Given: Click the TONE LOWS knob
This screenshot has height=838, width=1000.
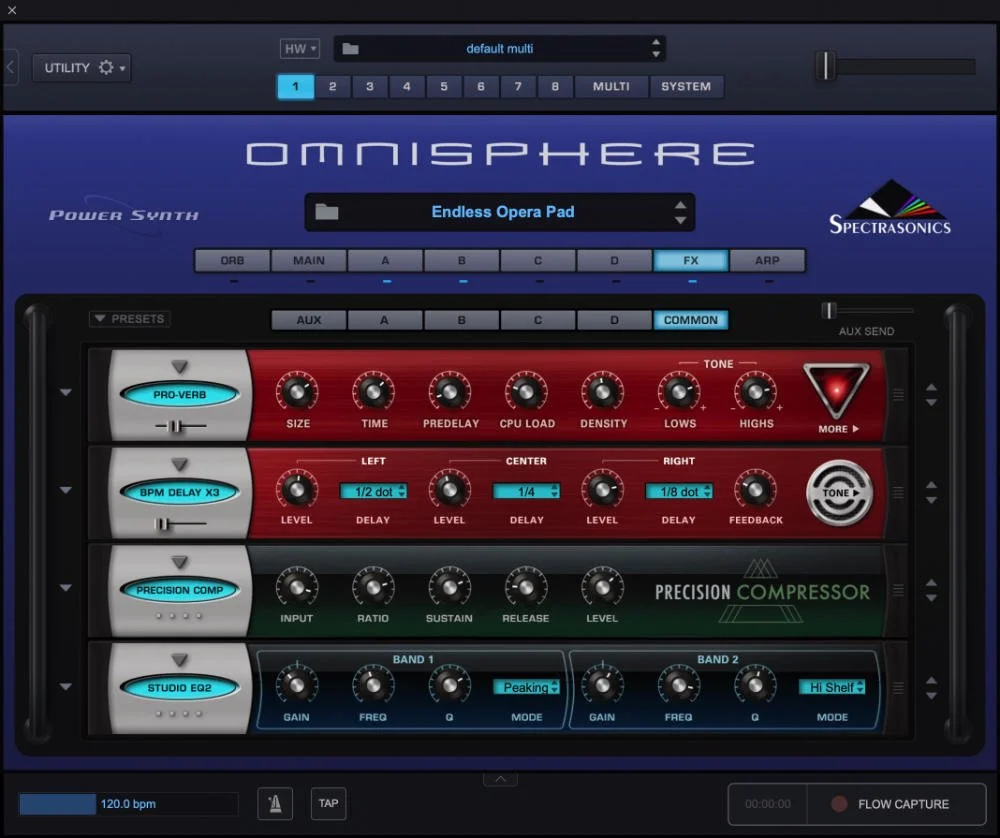Looking at the screenshot, I should 679,392.
